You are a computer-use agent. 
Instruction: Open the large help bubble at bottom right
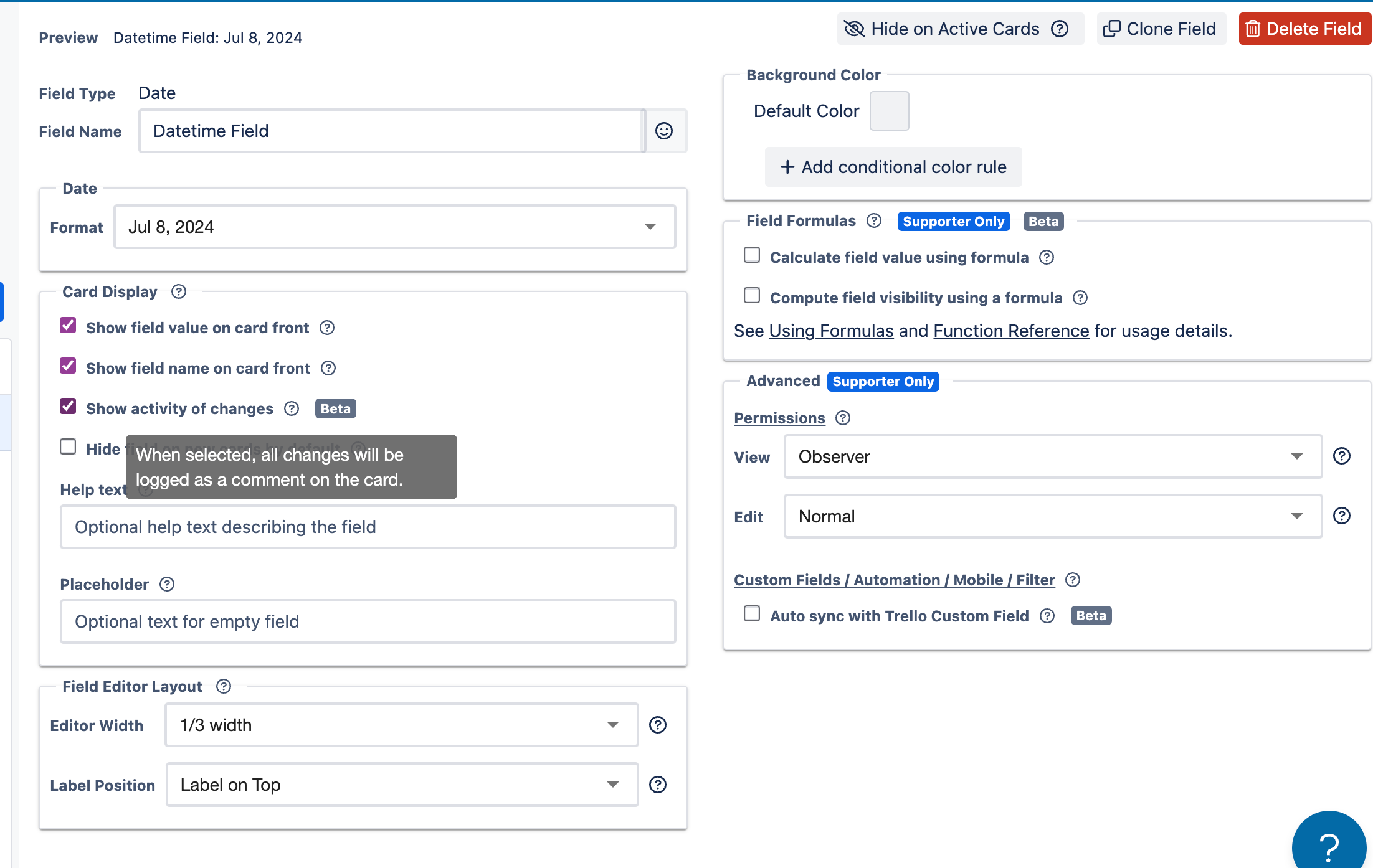[1329, 845]
